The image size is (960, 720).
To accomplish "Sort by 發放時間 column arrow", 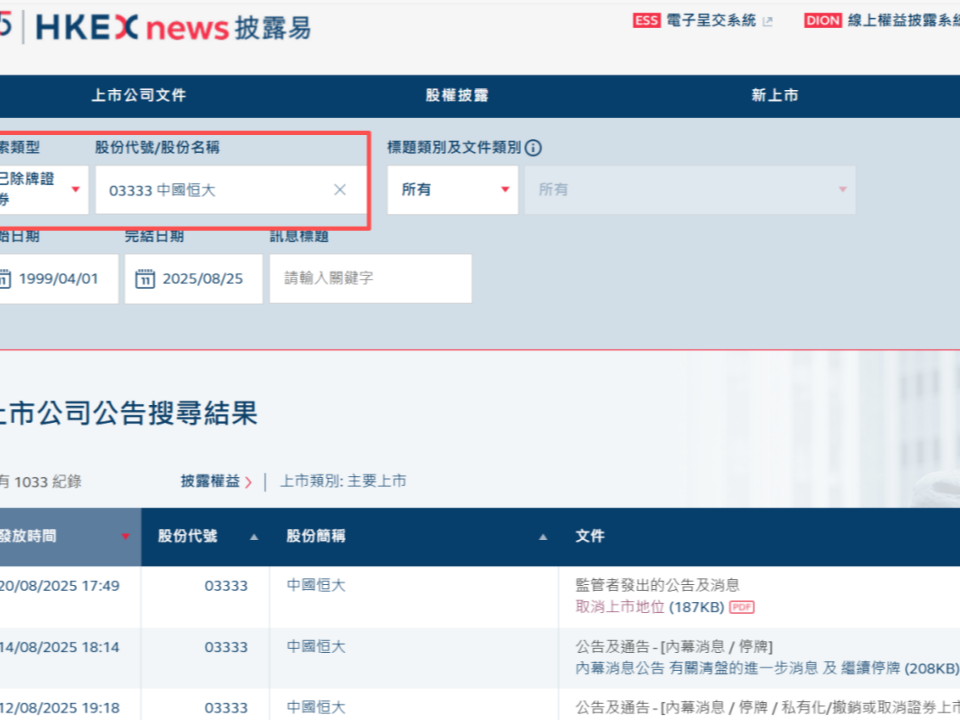I will pos(125,537).
